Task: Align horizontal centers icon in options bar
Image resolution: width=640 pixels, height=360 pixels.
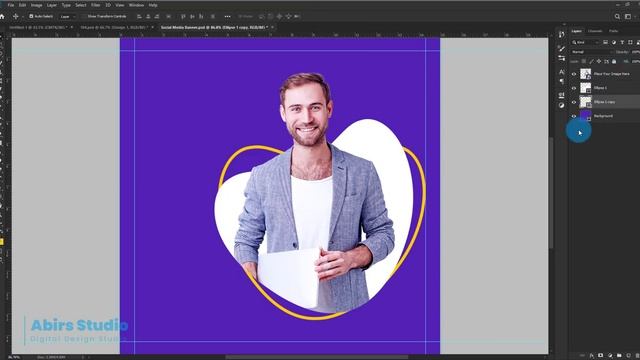Action: click(148, 16)
